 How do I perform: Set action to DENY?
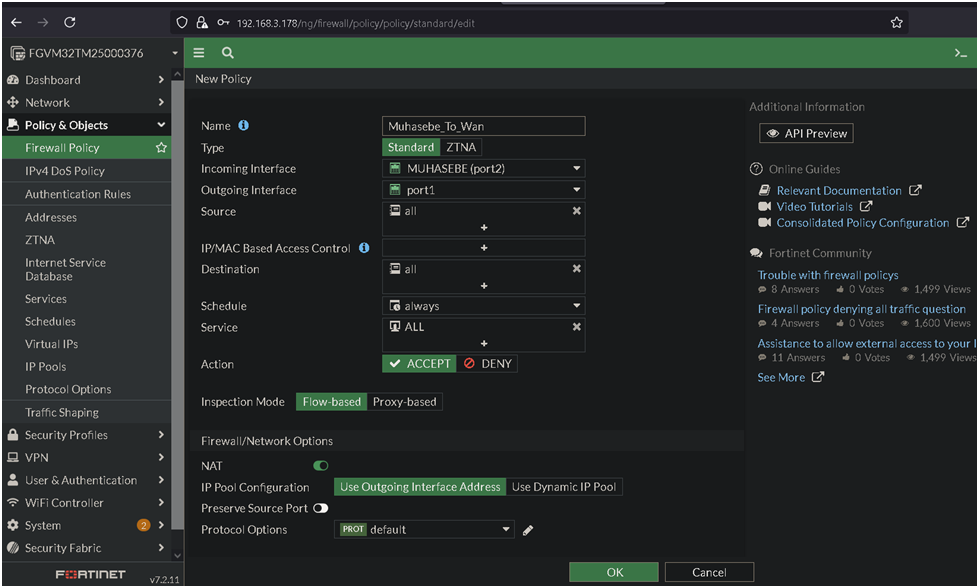487,364
